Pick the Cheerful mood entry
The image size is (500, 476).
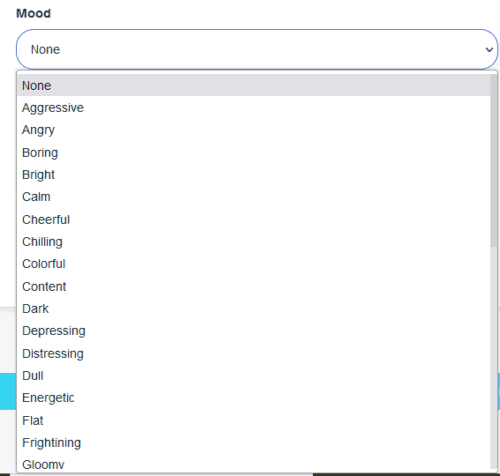[253, 219]
